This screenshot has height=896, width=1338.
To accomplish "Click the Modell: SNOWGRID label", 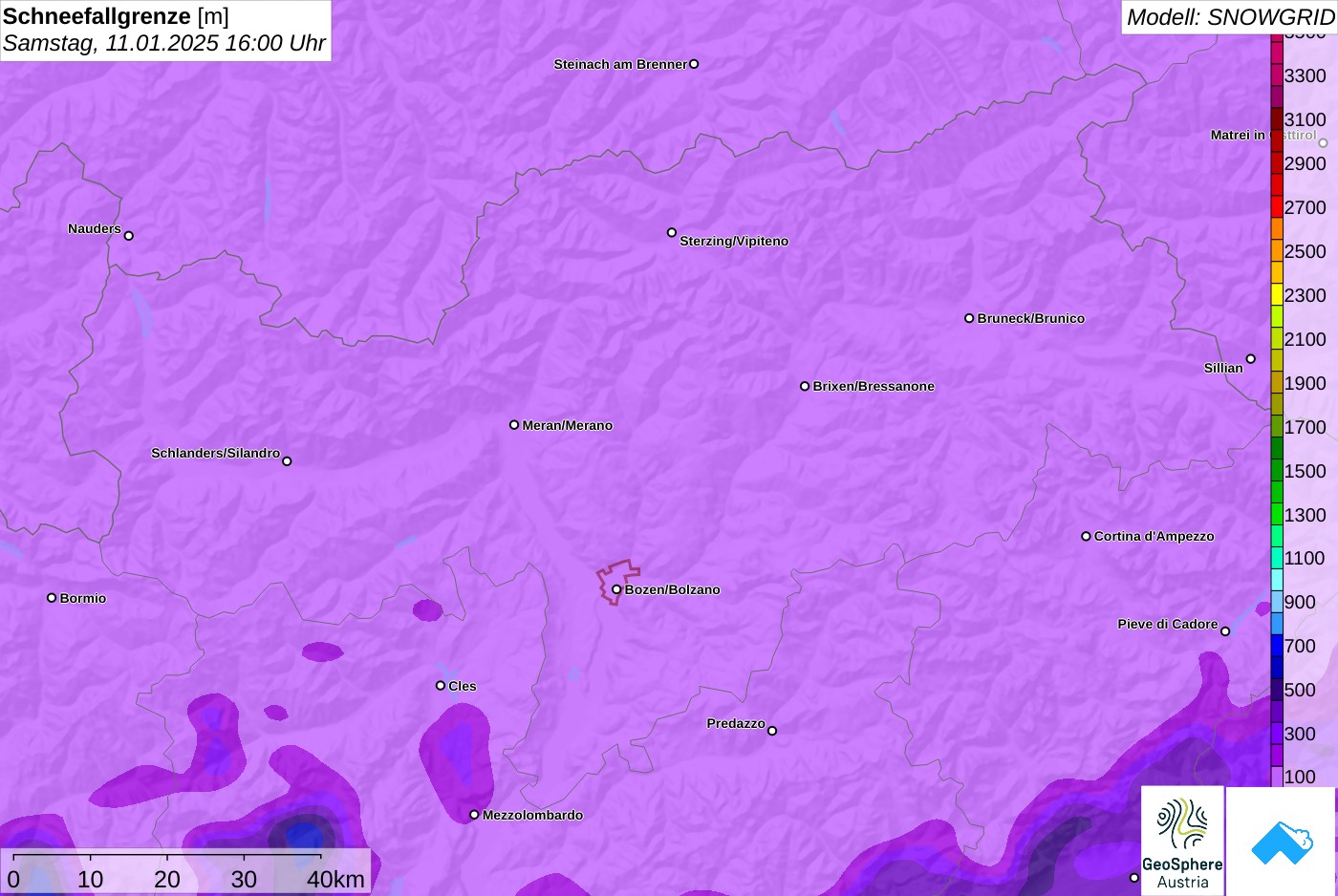I will tap(1231, 17).
